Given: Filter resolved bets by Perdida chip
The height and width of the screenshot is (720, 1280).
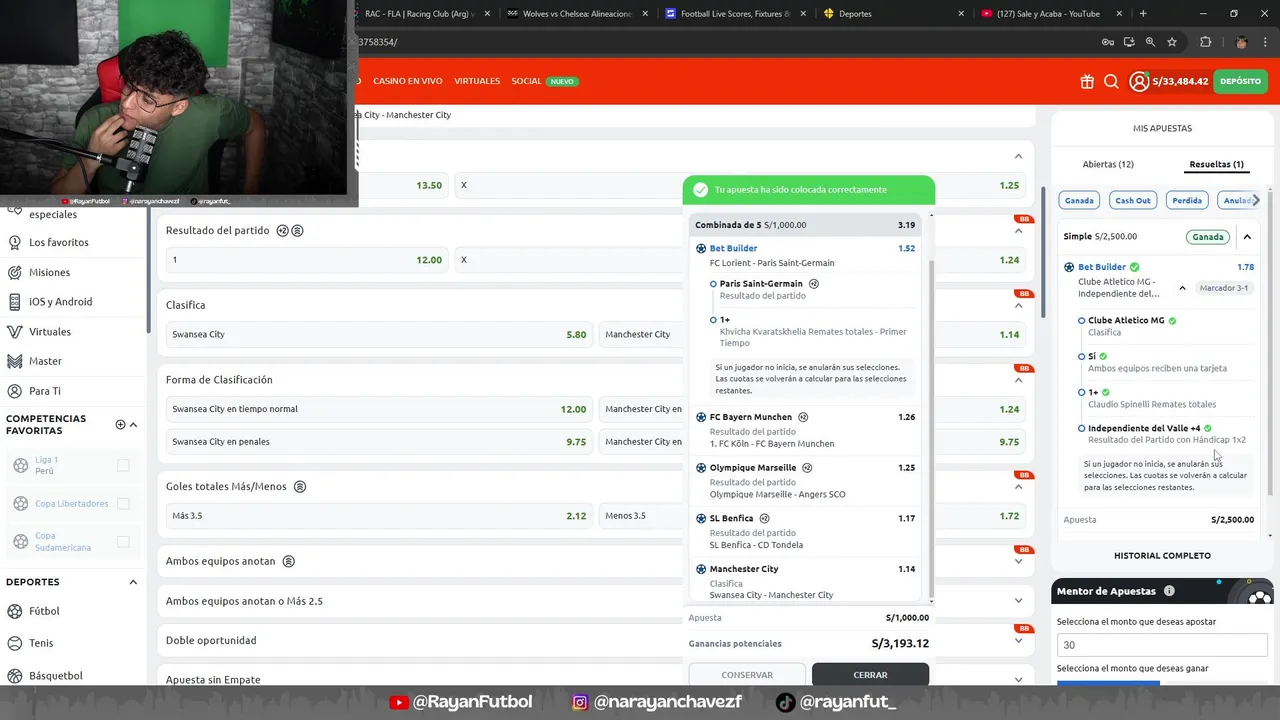Looking at the screenshot, I should (1187, 200).
